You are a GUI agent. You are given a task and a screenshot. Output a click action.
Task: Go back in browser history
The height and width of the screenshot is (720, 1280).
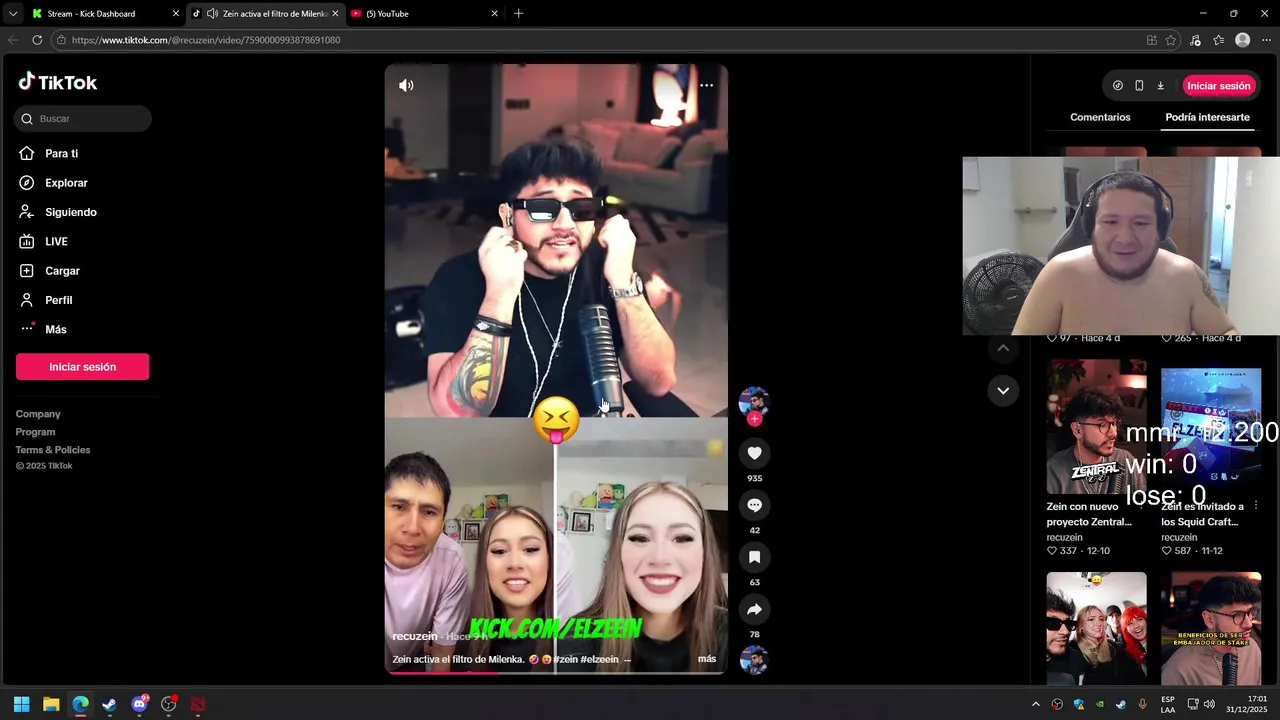tap(12, 40)
